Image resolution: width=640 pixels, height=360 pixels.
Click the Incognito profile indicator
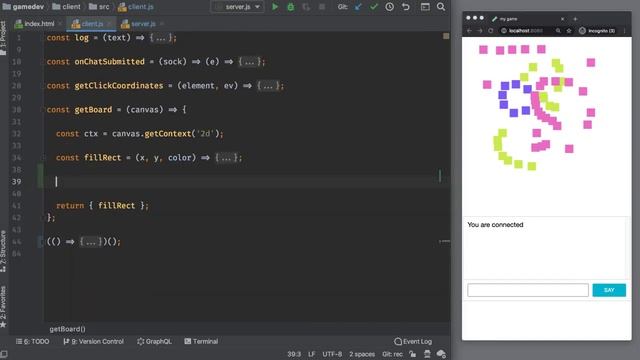click(x=597, y=31)
